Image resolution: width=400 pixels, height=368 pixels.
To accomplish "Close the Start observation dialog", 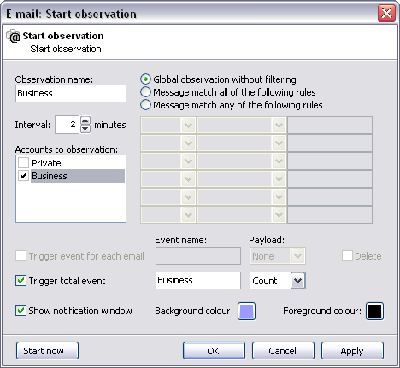I will pyautogui.click(x=386, y=13).
